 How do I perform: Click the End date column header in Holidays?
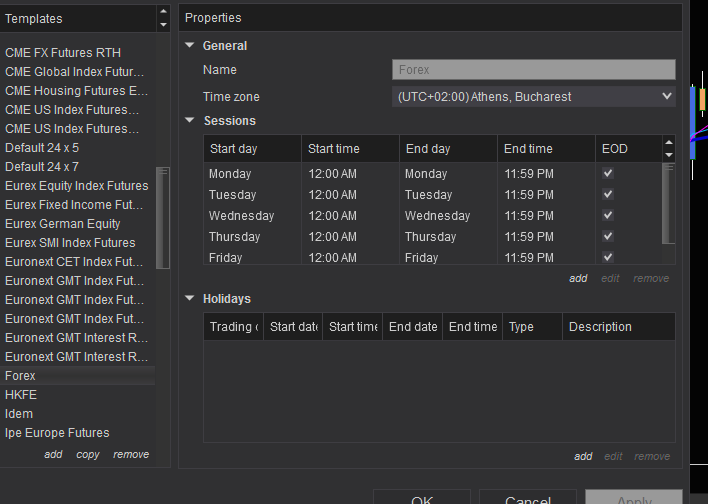click(413, 327)
